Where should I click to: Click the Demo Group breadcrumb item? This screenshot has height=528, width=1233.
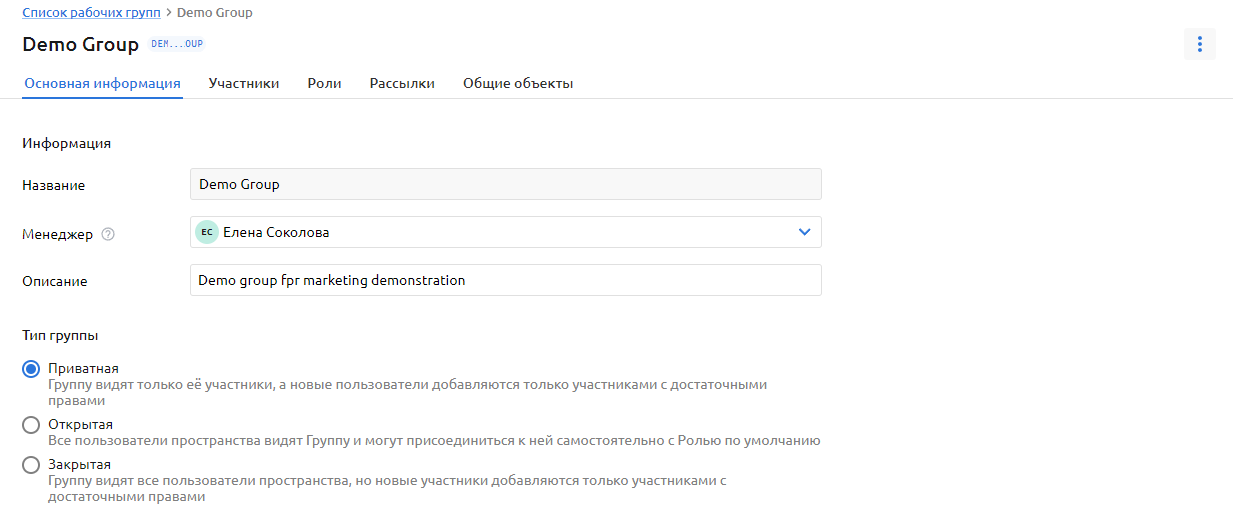pyautogui.click(x=215, y=13)
